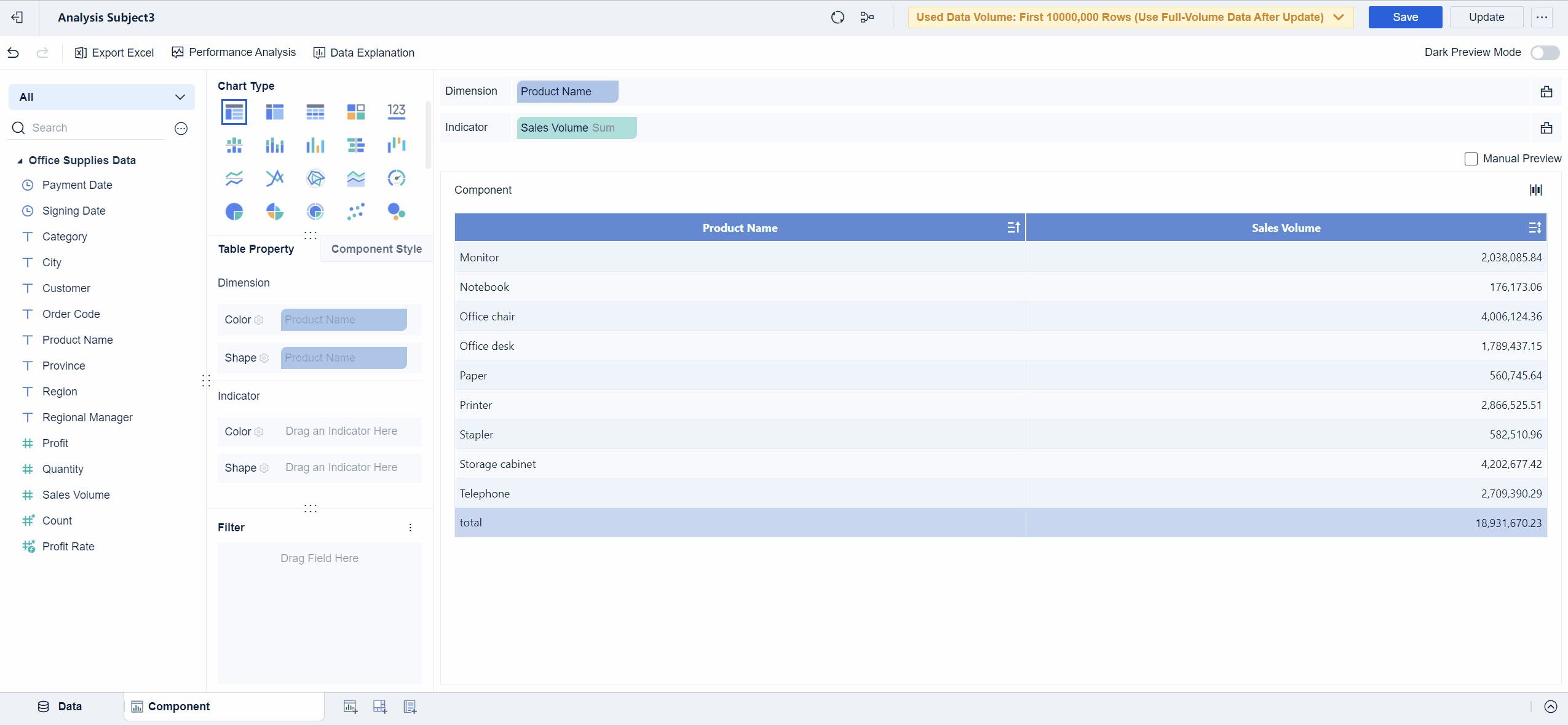Click the Save button
Image resolution: width=1568 pixels, height=725 pixels.
pyautogui.click(x=1405, y=17)
